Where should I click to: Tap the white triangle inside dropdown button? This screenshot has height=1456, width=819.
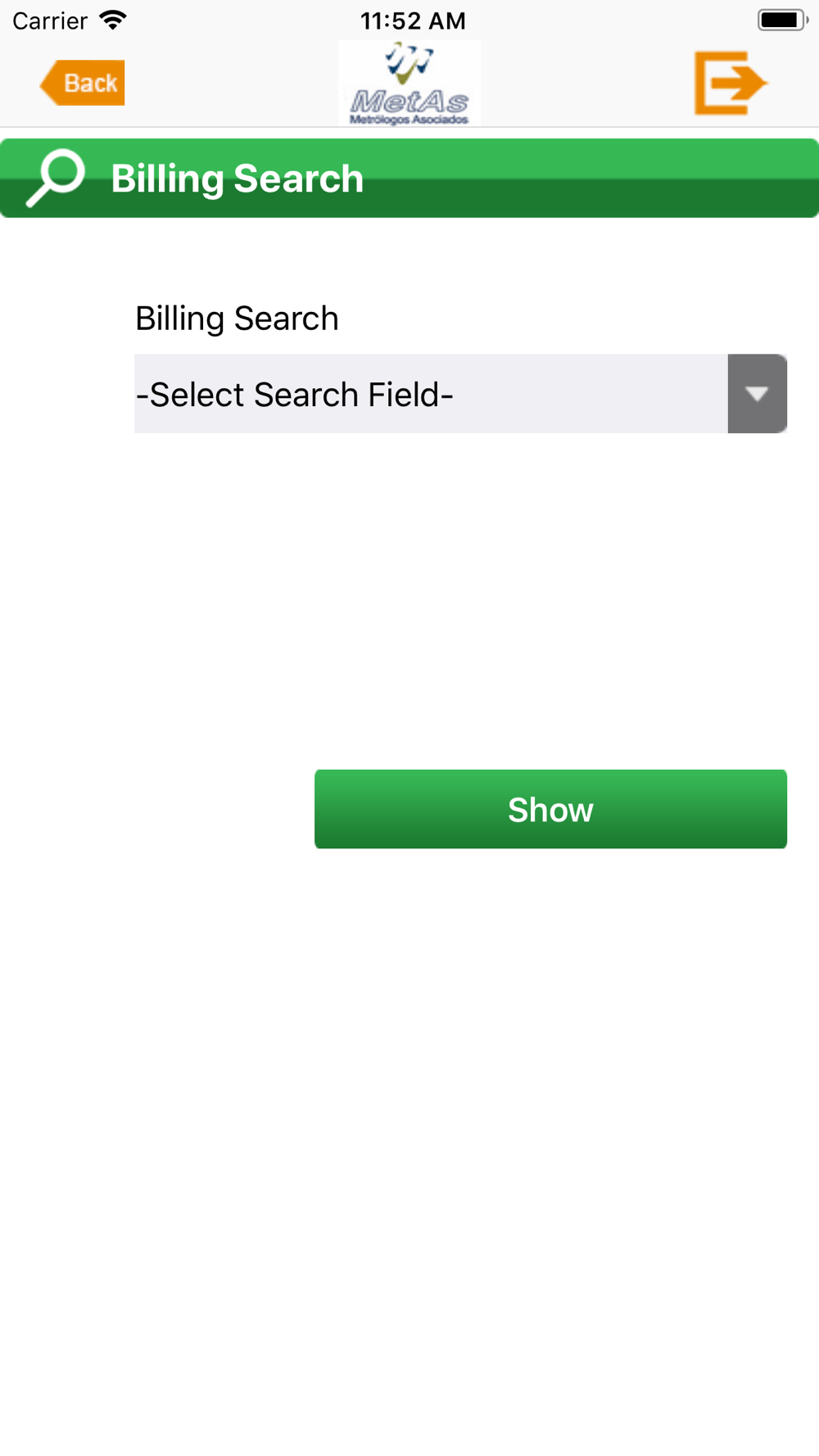(x=758, y=395)
